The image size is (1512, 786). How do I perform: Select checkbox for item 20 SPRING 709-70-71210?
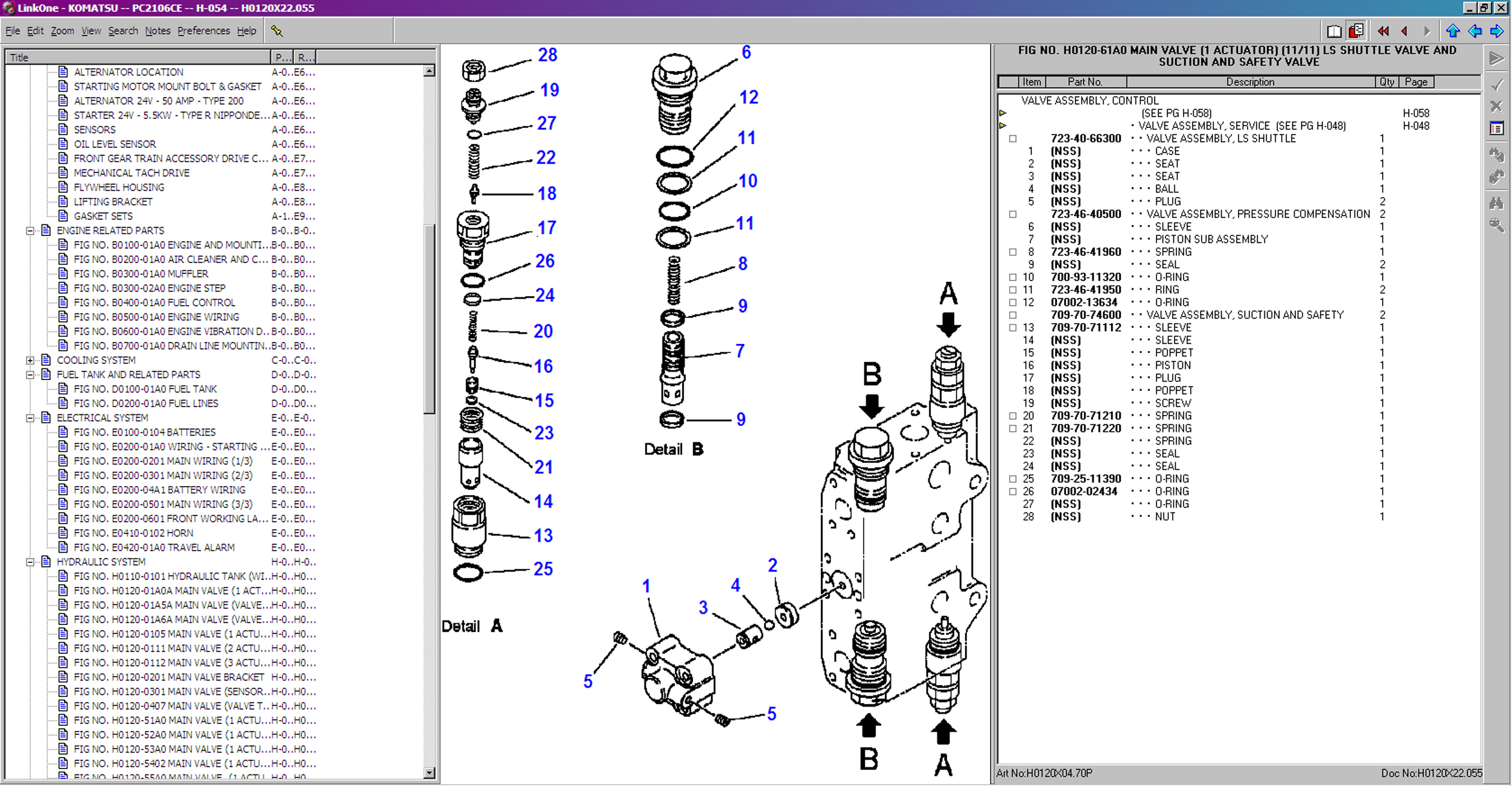(1013, 416)
